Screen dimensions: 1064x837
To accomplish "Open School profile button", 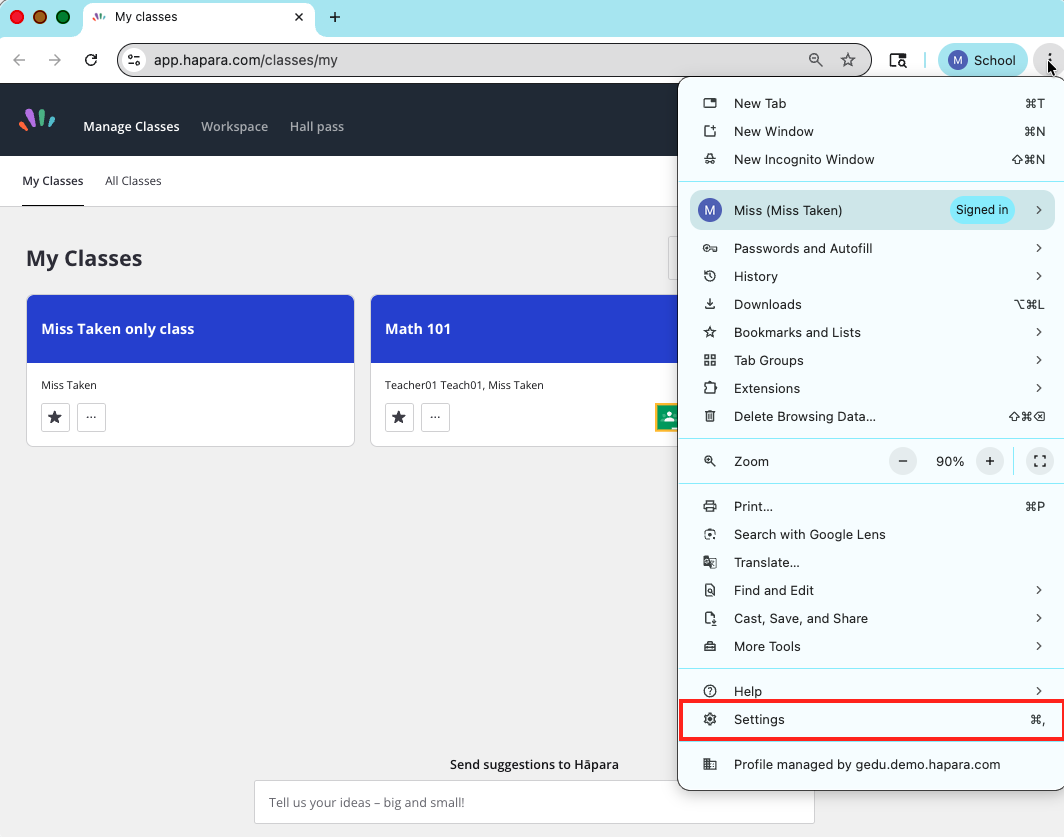I will 983,60.
